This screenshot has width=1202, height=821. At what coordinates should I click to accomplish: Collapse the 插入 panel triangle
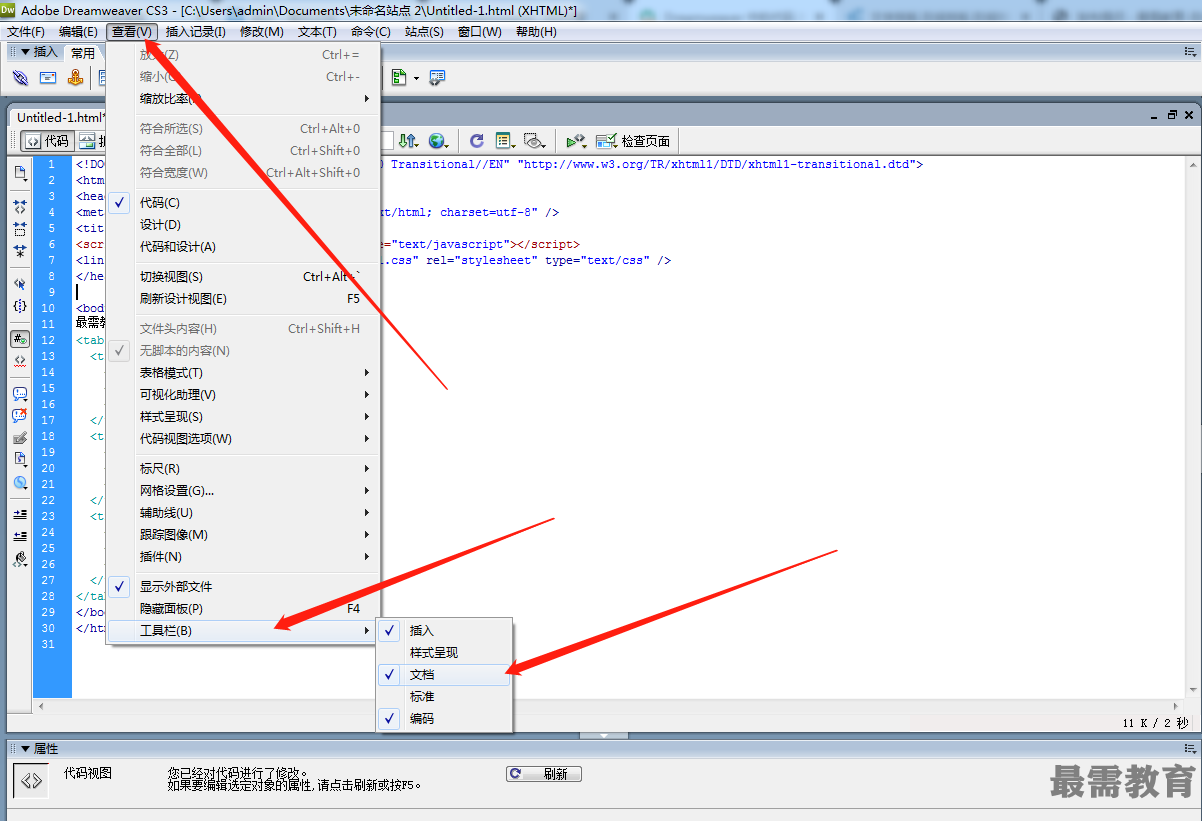click(x=25, y=52)
